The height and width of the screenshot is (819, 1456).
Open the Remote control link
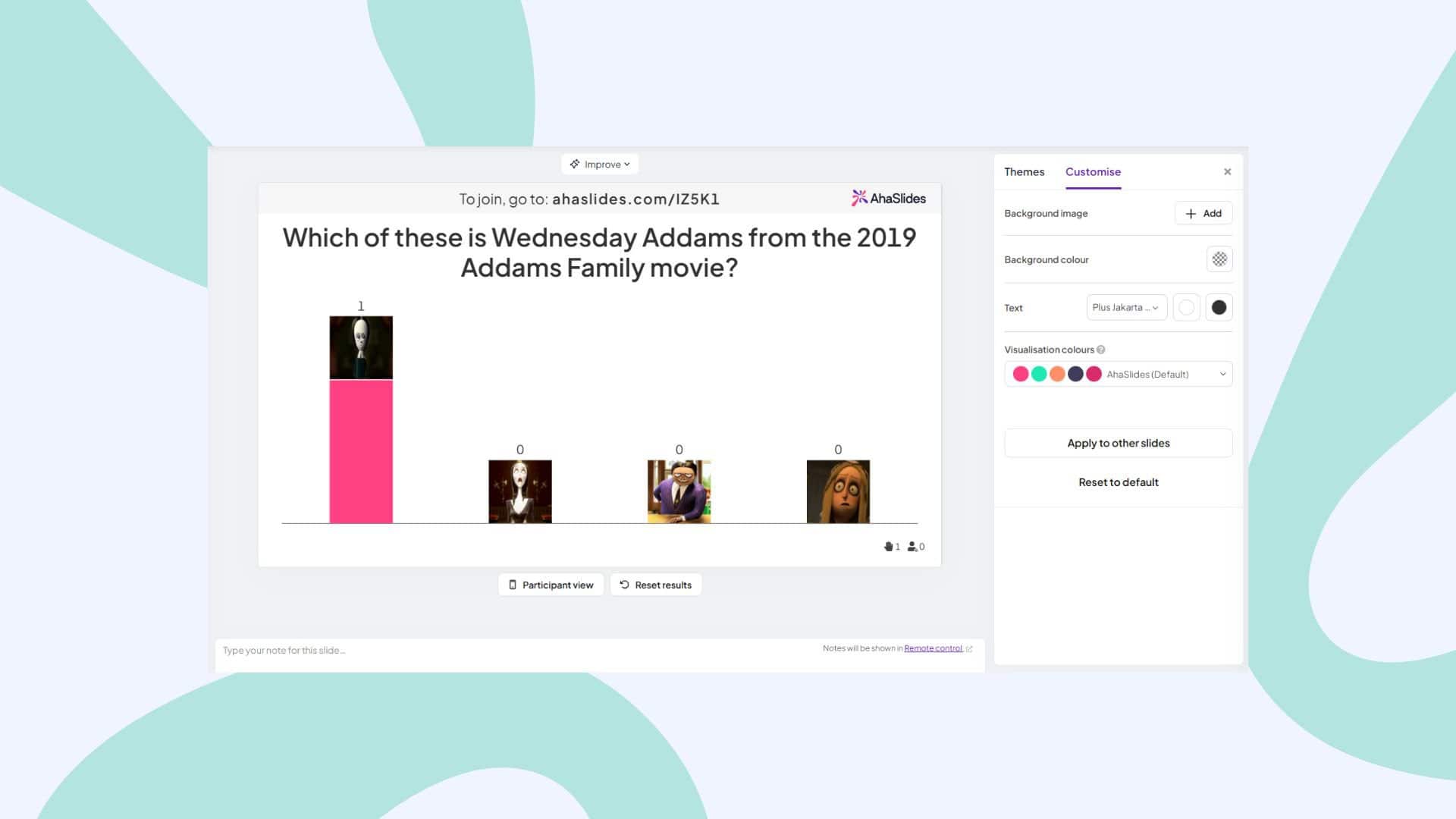[933, 648]
